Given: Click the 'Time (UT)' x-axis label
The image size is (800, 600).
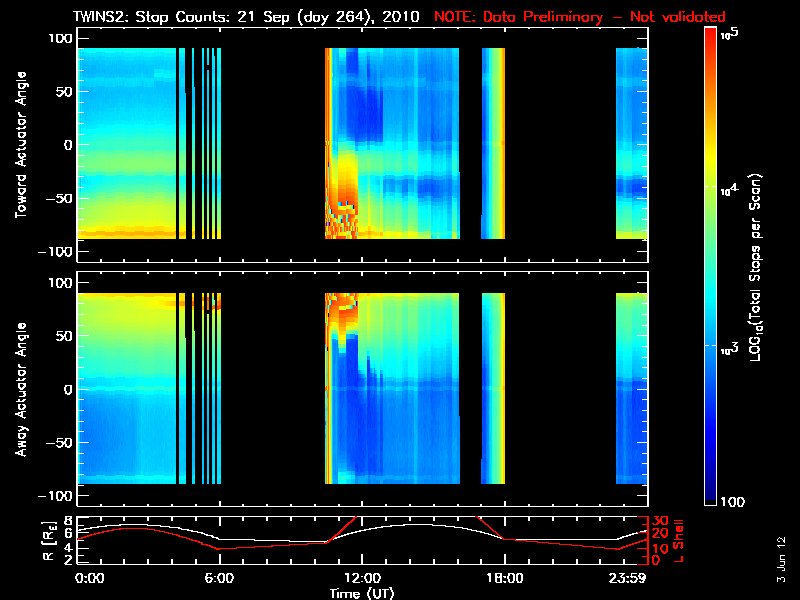Looking at the screenshot, I should point(362,593).
